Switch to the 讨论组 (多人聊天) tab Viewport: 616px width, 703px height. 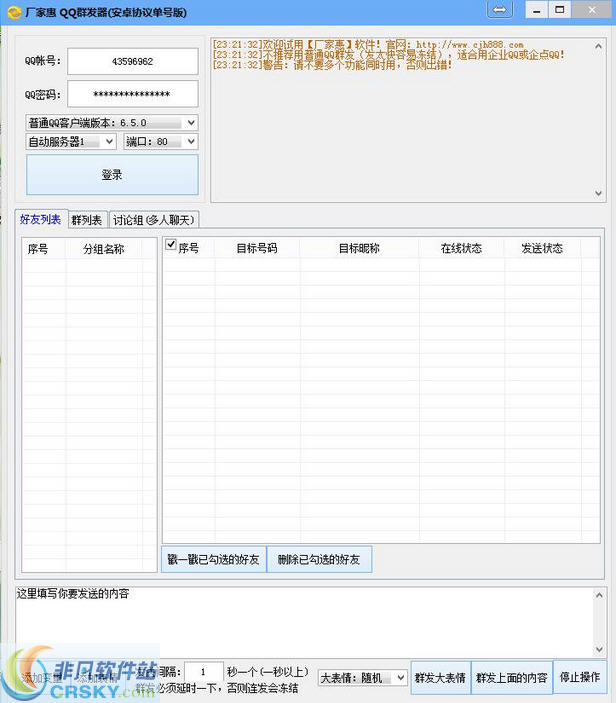[153, 220]
